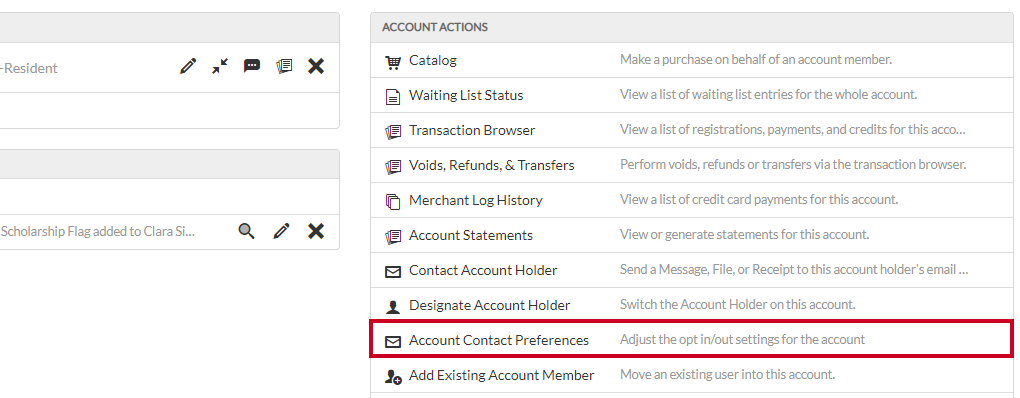This screenshot has height=398, width=1020.
Task: Click the -Resident label text
Action: (29, 68)
